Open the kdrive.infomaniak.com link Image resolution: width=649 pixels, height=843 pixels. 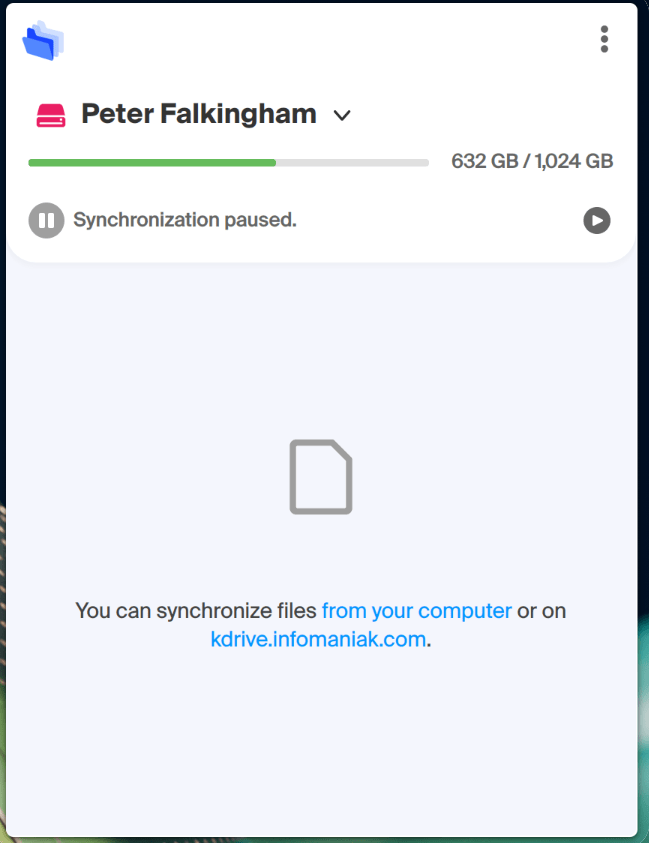coord(318,639)
